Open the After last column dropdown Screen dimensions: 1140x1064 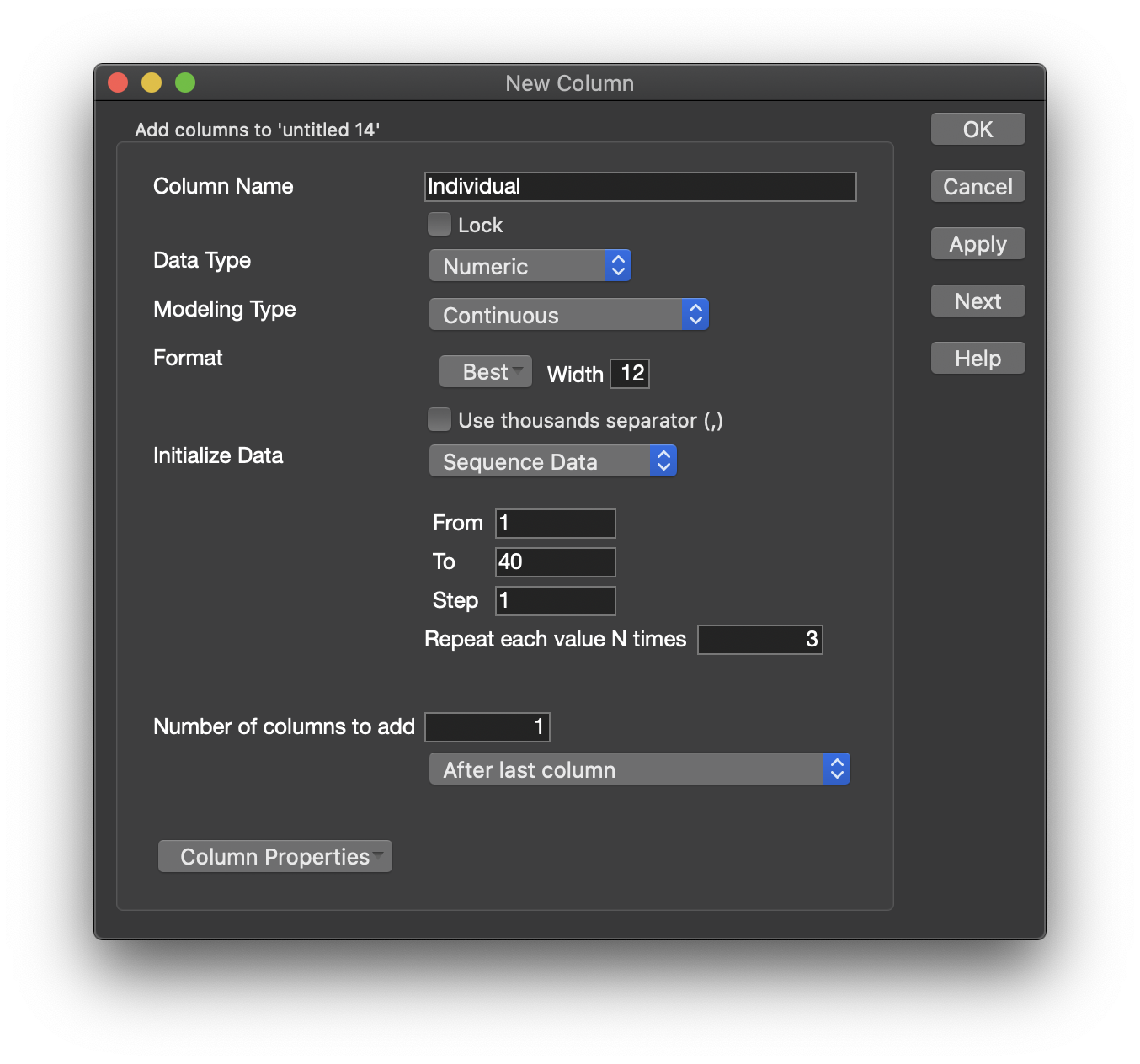pyautogui.click(x=639, y=769)
